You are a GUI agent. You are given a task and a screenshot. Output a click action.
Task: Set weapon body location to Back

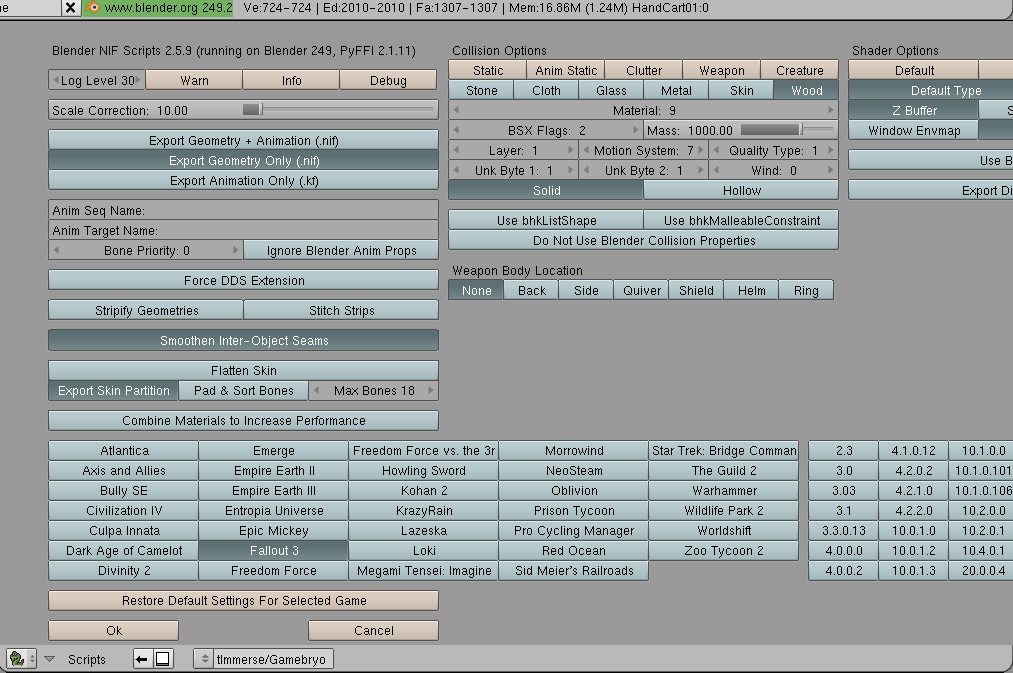coord(531,290)
